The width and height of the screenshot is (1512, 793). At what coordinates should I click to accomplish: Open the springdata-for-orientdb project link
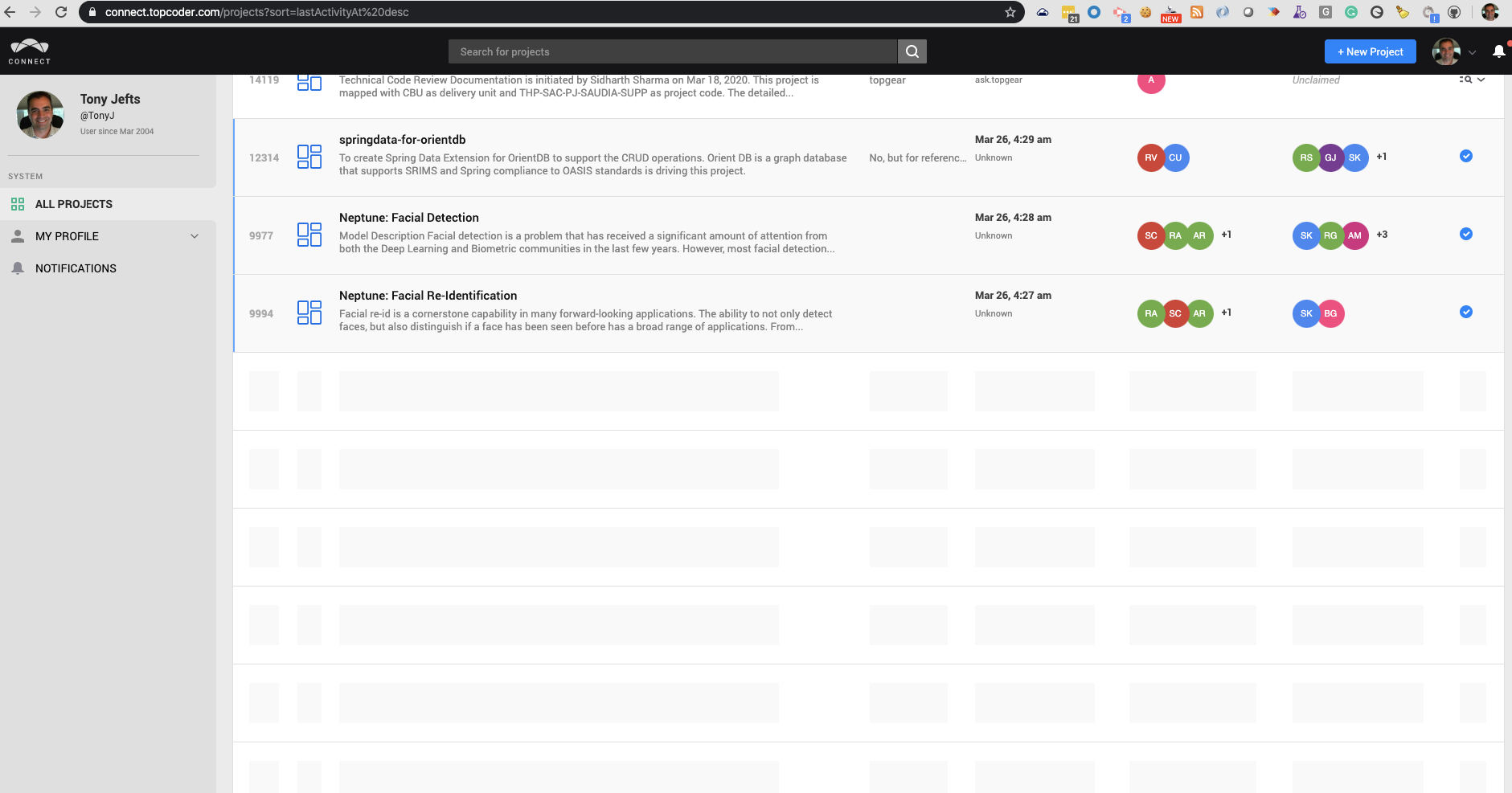(402, 140)
